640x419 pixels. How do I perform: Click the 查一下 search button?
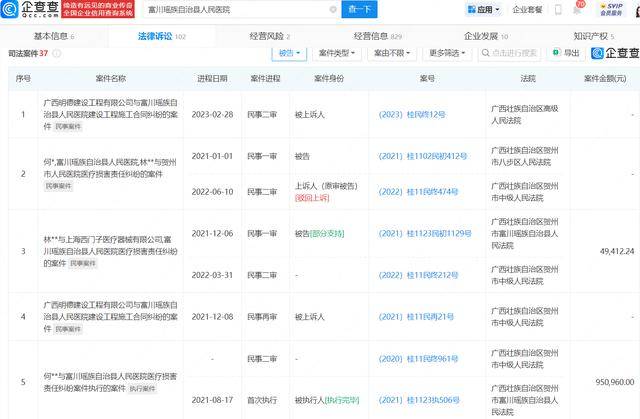359,9
